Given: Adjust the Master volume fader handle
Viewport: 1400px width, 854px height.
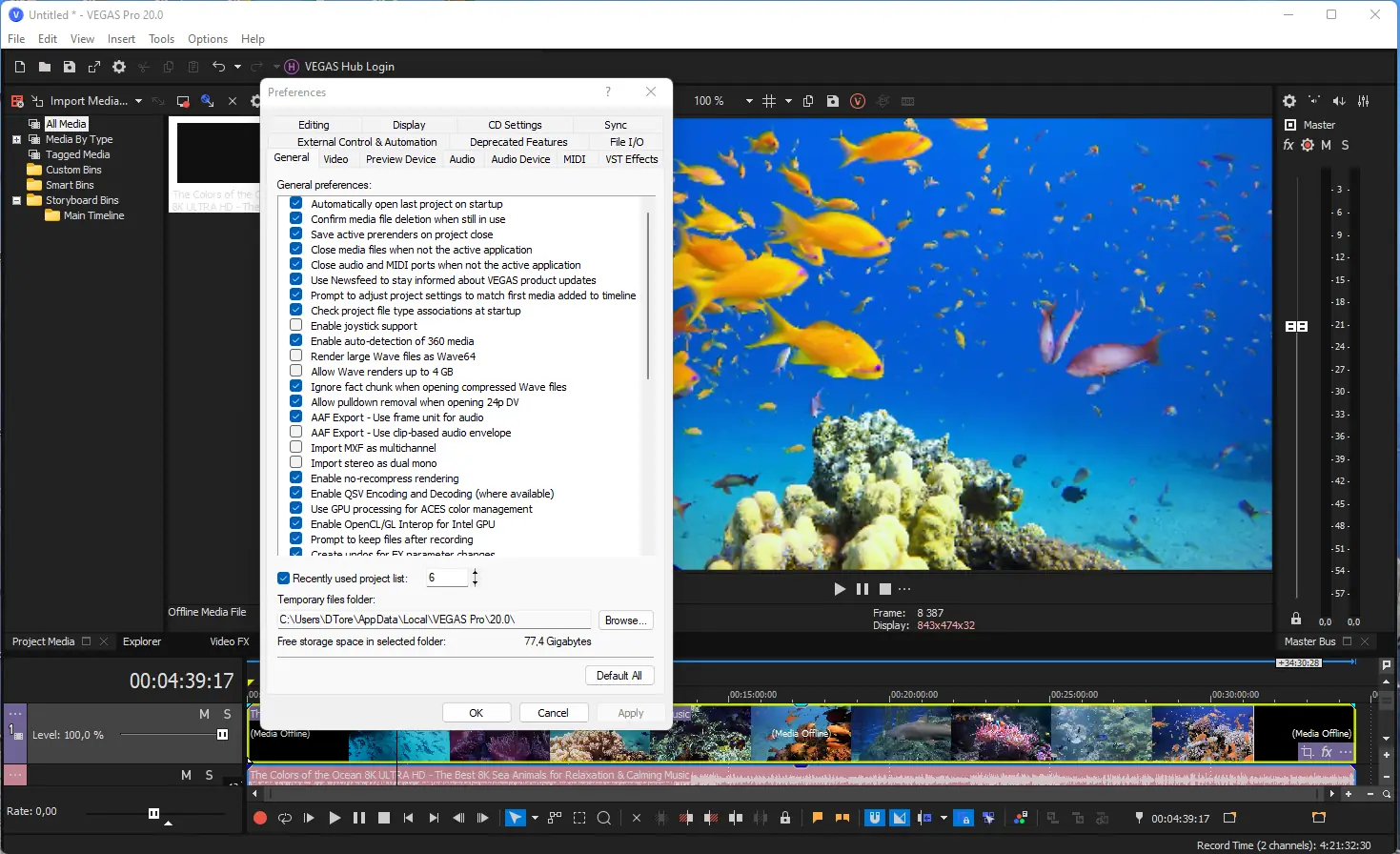Looking at the screenshot, I should pyautogui.click(x=1296, y=326).
